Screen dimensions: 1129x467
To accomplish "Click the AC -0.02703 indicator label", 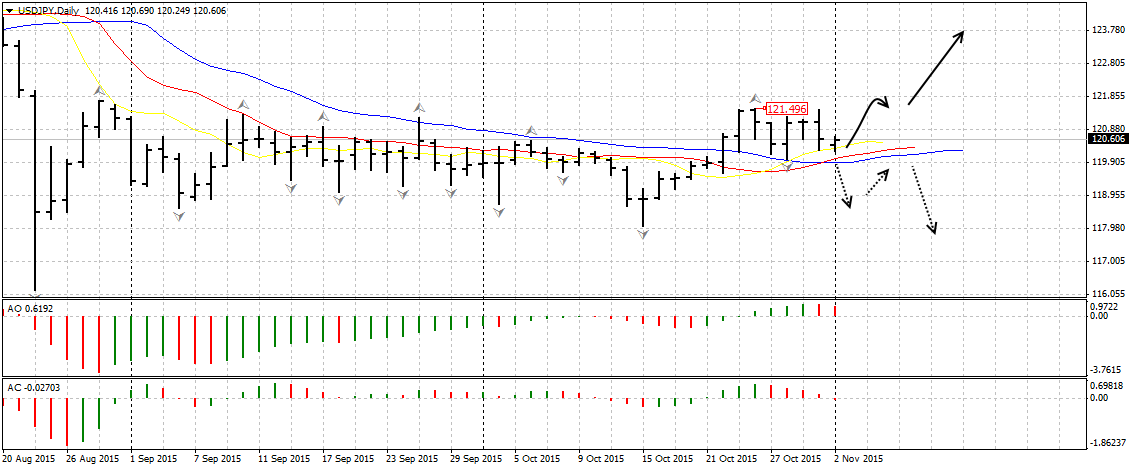I will (32, 385).
